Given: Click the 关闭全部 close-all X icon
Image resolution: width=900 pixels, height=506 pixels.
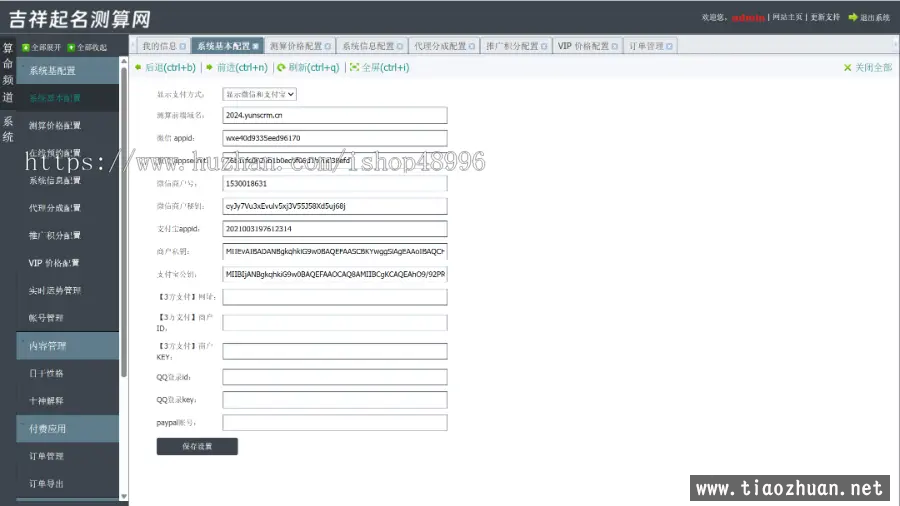Looking at the screenshot, I should tap(847, 68).
